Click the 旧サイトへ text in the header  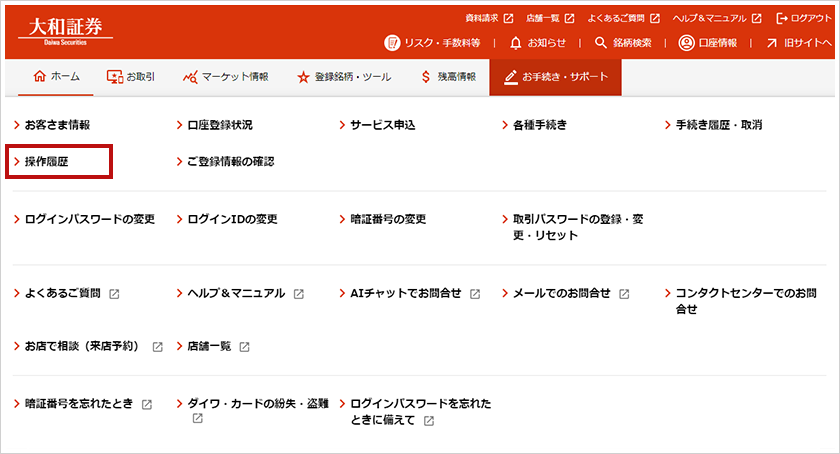[x=808, y=43]
